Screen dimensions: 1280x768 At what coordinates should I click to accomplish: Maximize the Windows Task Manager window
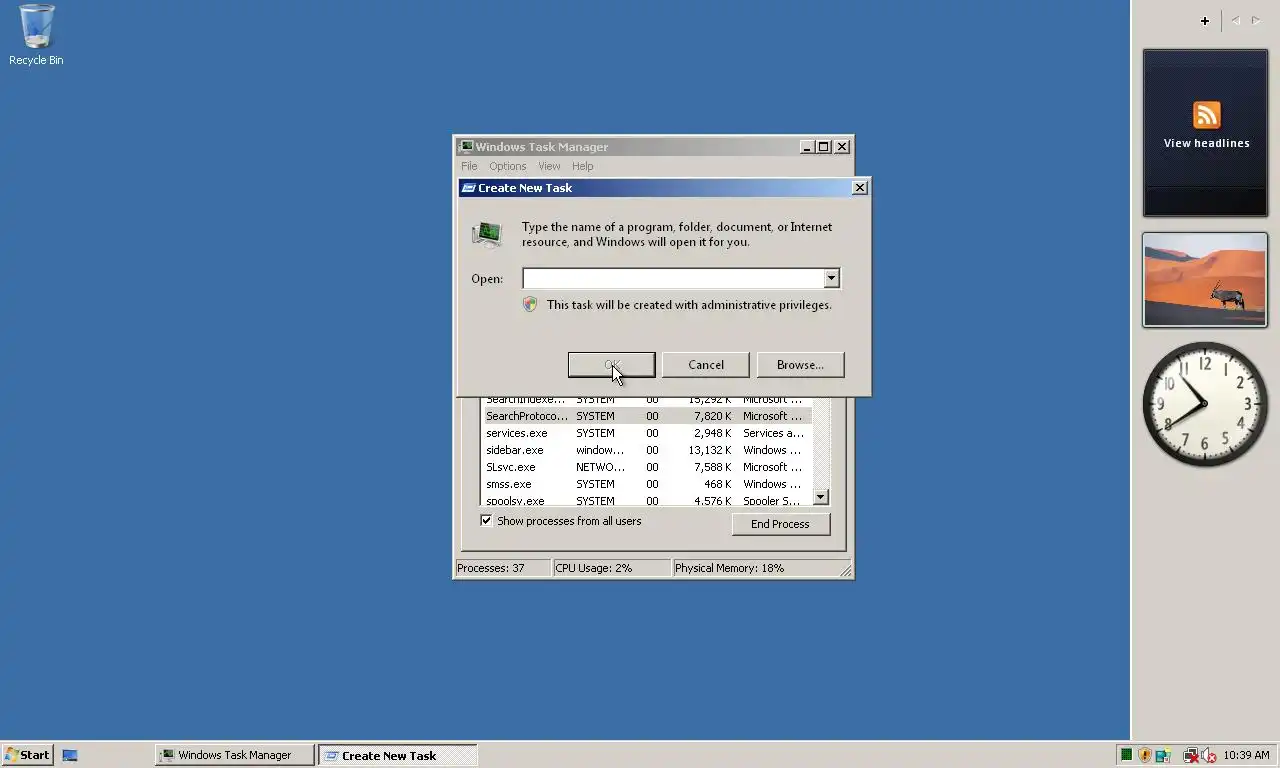pyautogui.click(x=824, y=147)
